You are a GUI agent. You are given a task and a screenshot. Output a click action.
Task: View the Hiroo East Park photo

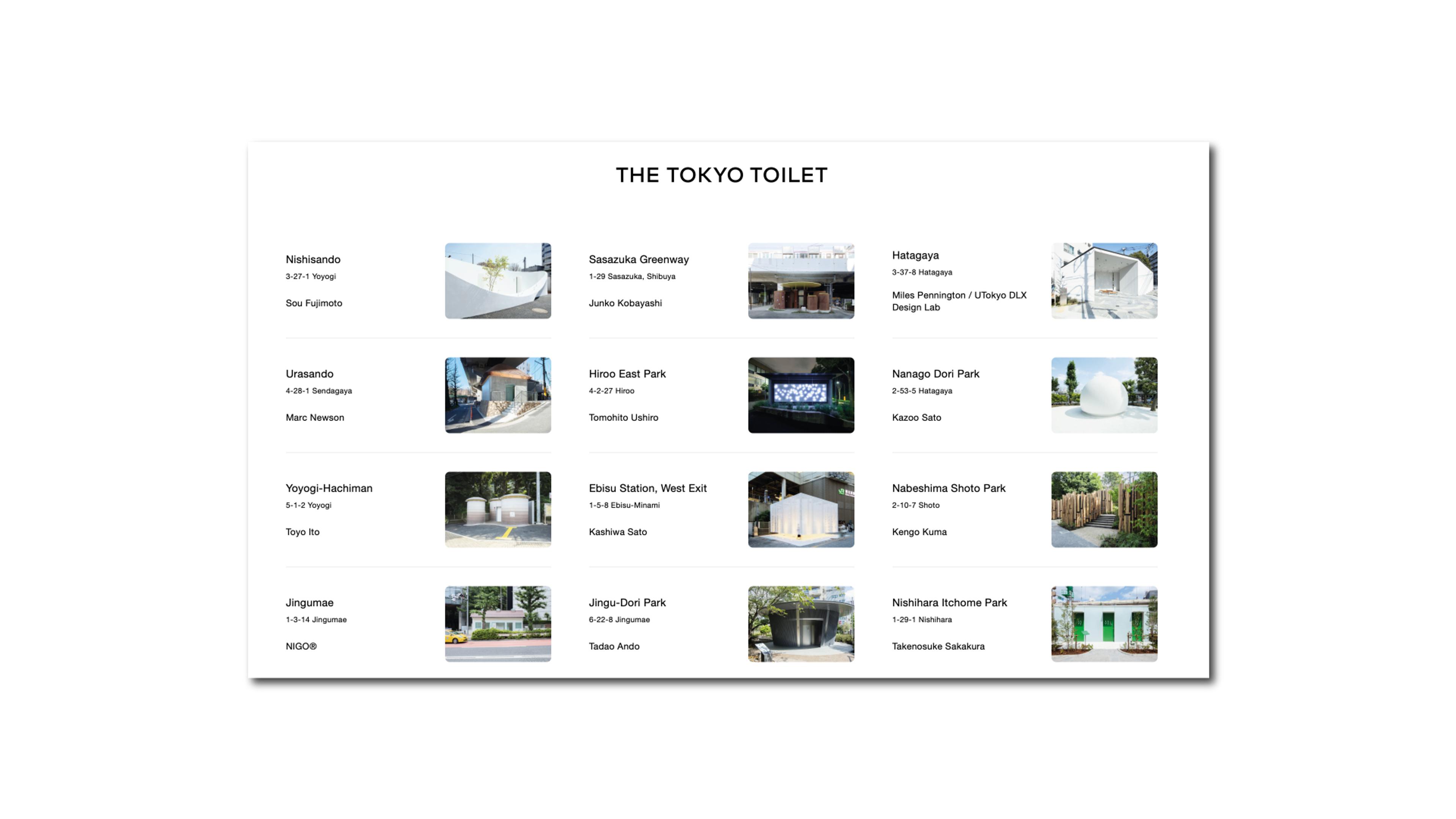tap(801, 395)
